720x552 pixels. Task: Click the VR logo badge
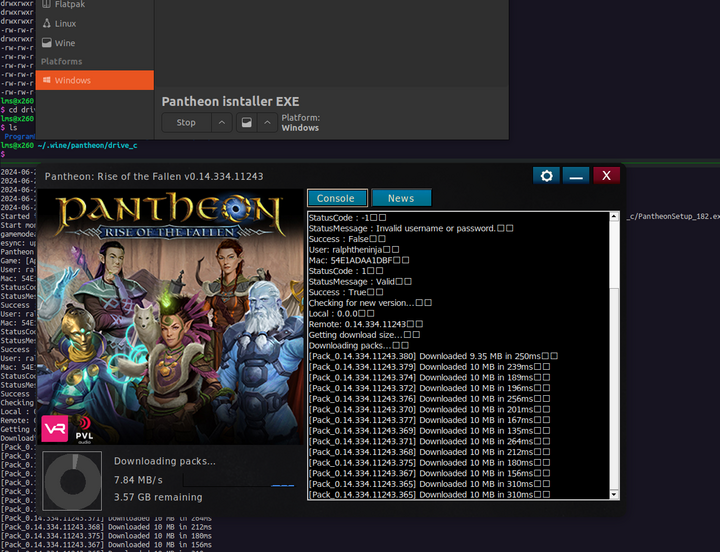(x=55, y=428)
